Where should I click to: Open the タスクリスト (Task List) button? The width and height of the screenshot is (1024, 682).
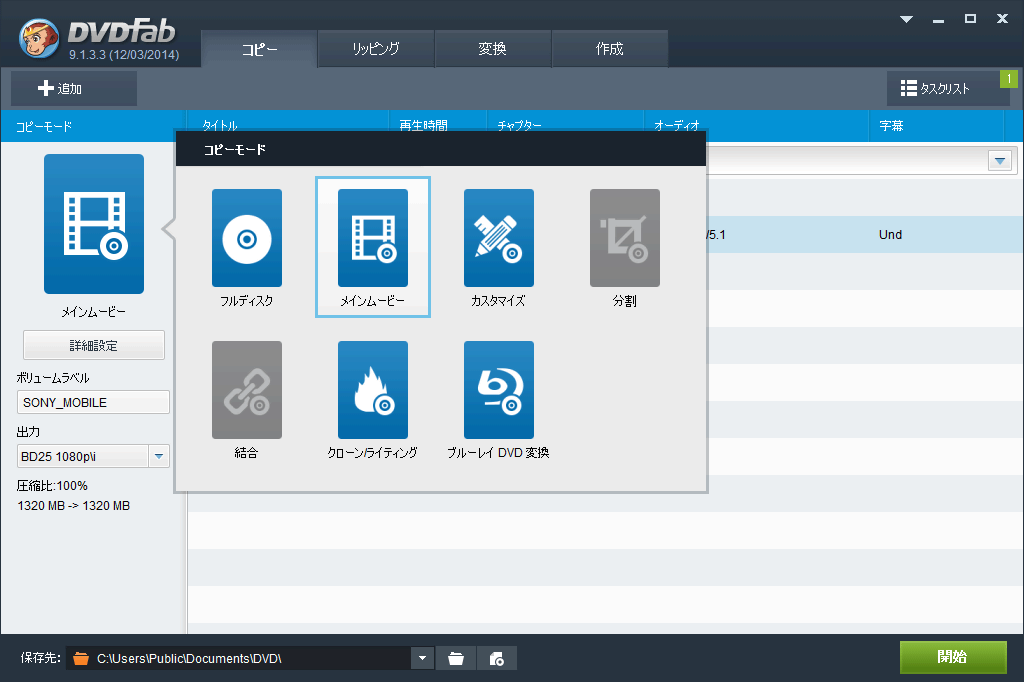click(948, 88)
